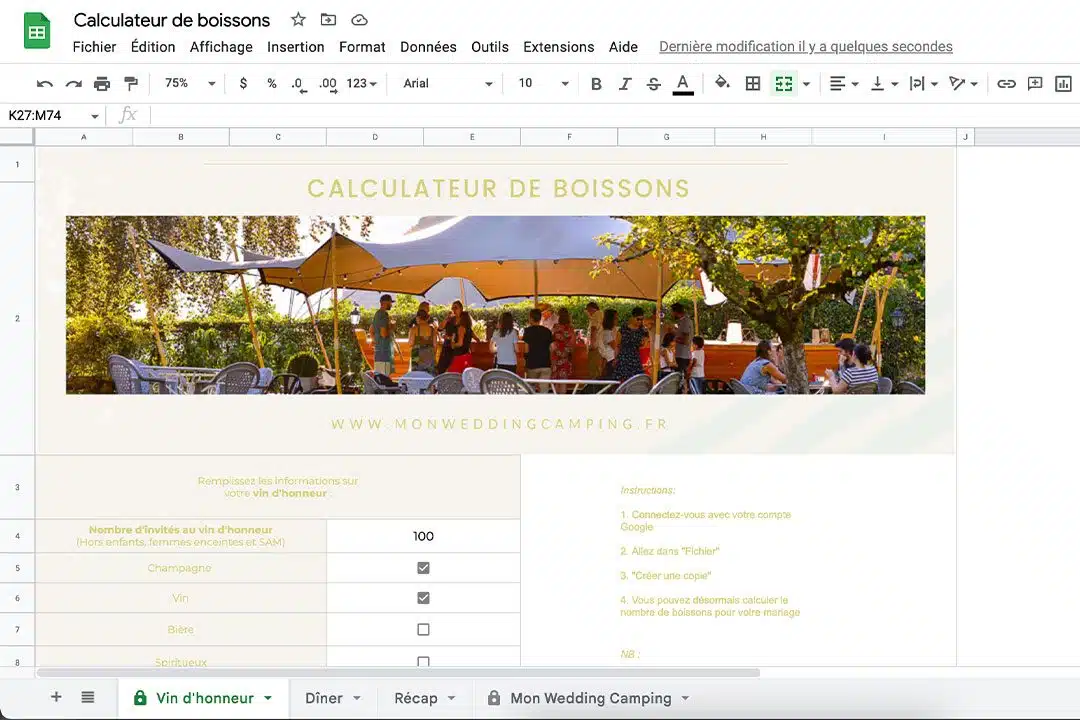The image size is (1080, 720).
Task: Open horizontal align dropdown
Action: coord(844,83)
